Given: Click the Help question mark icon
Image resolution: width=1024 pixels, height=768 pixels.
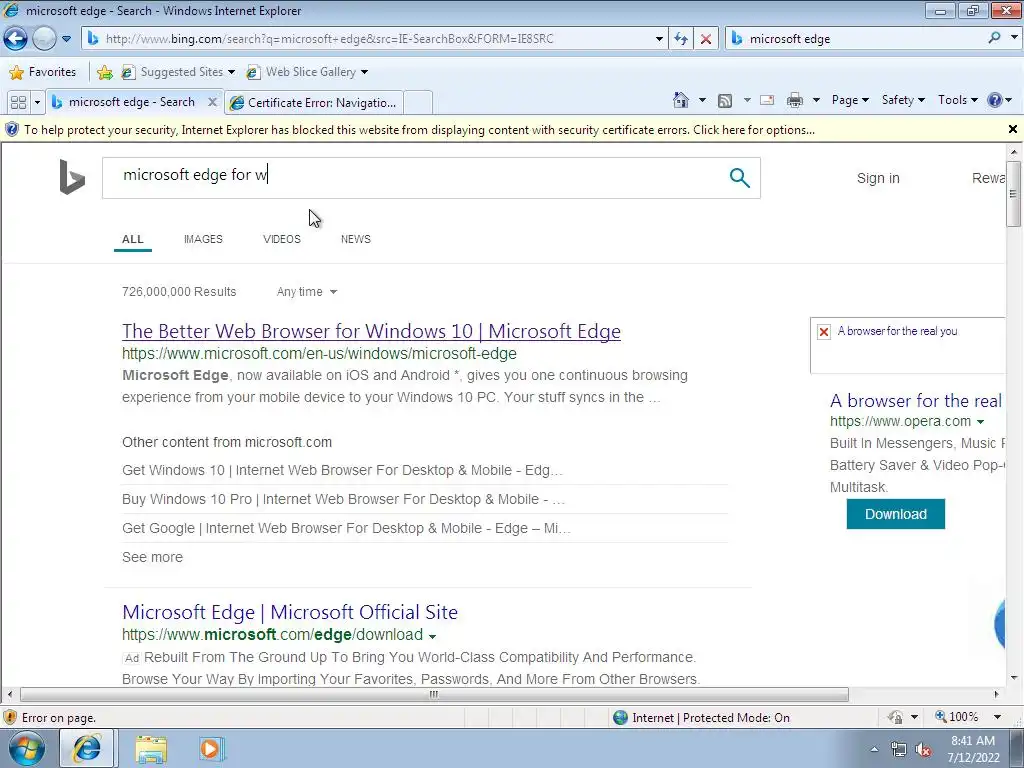Looking at the screenshot, I should [x=995, y=100].
